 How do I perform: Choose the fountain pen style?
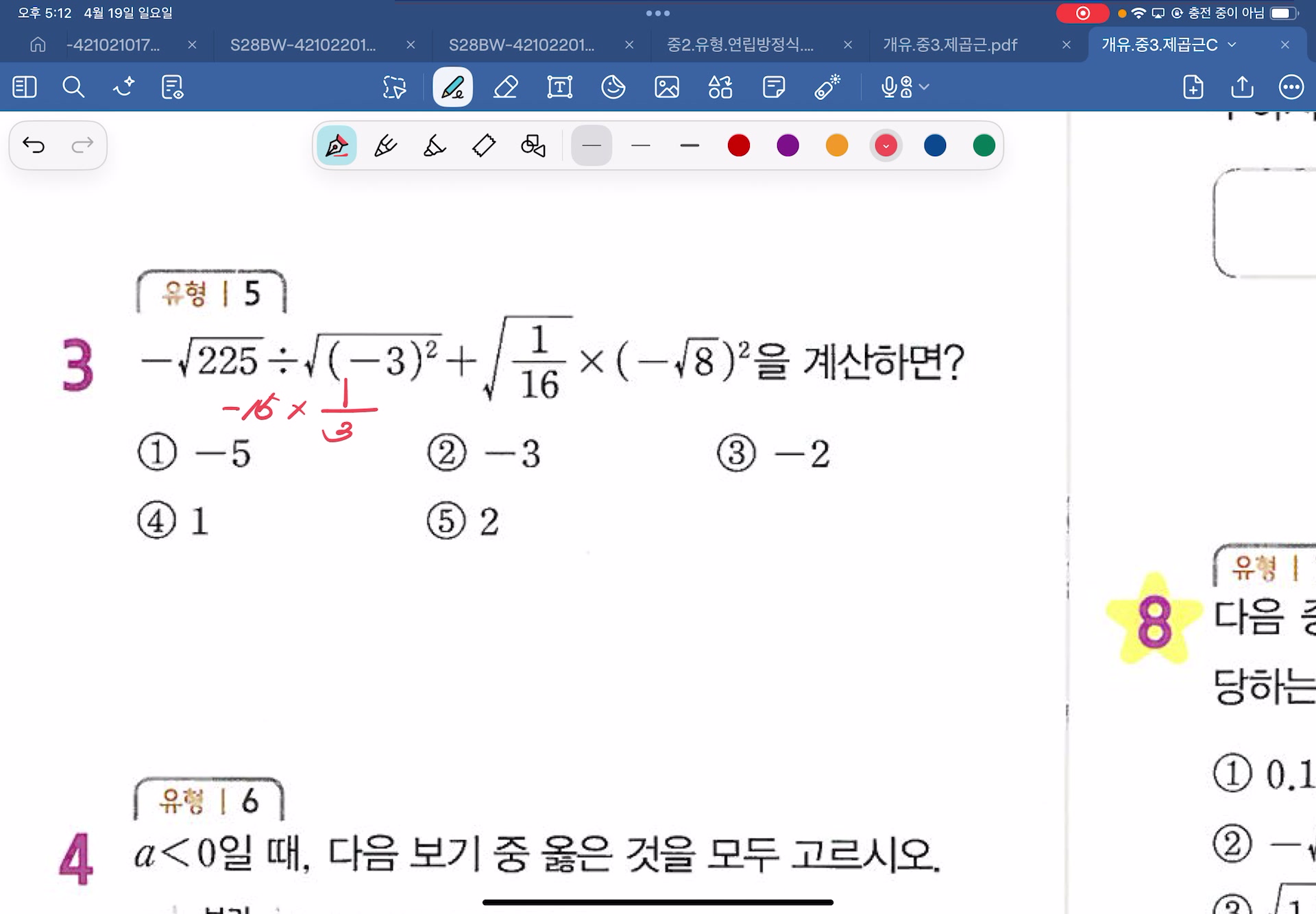click(337, 145)
